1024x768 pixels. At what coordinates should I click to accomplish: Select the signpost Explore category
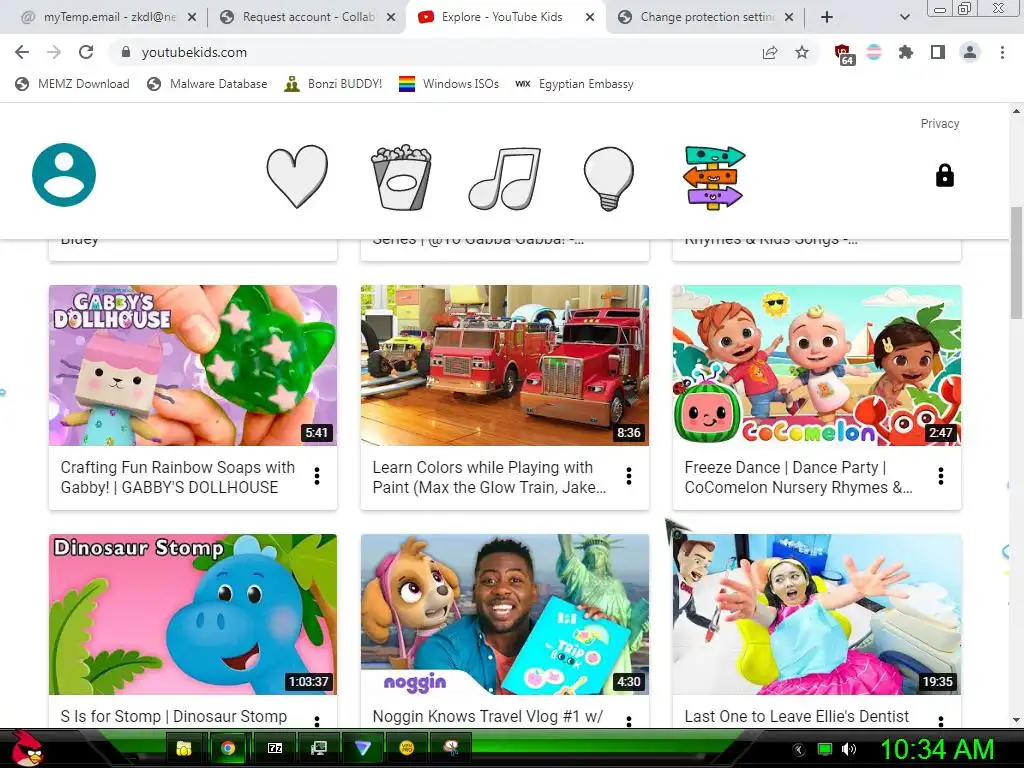713,177
